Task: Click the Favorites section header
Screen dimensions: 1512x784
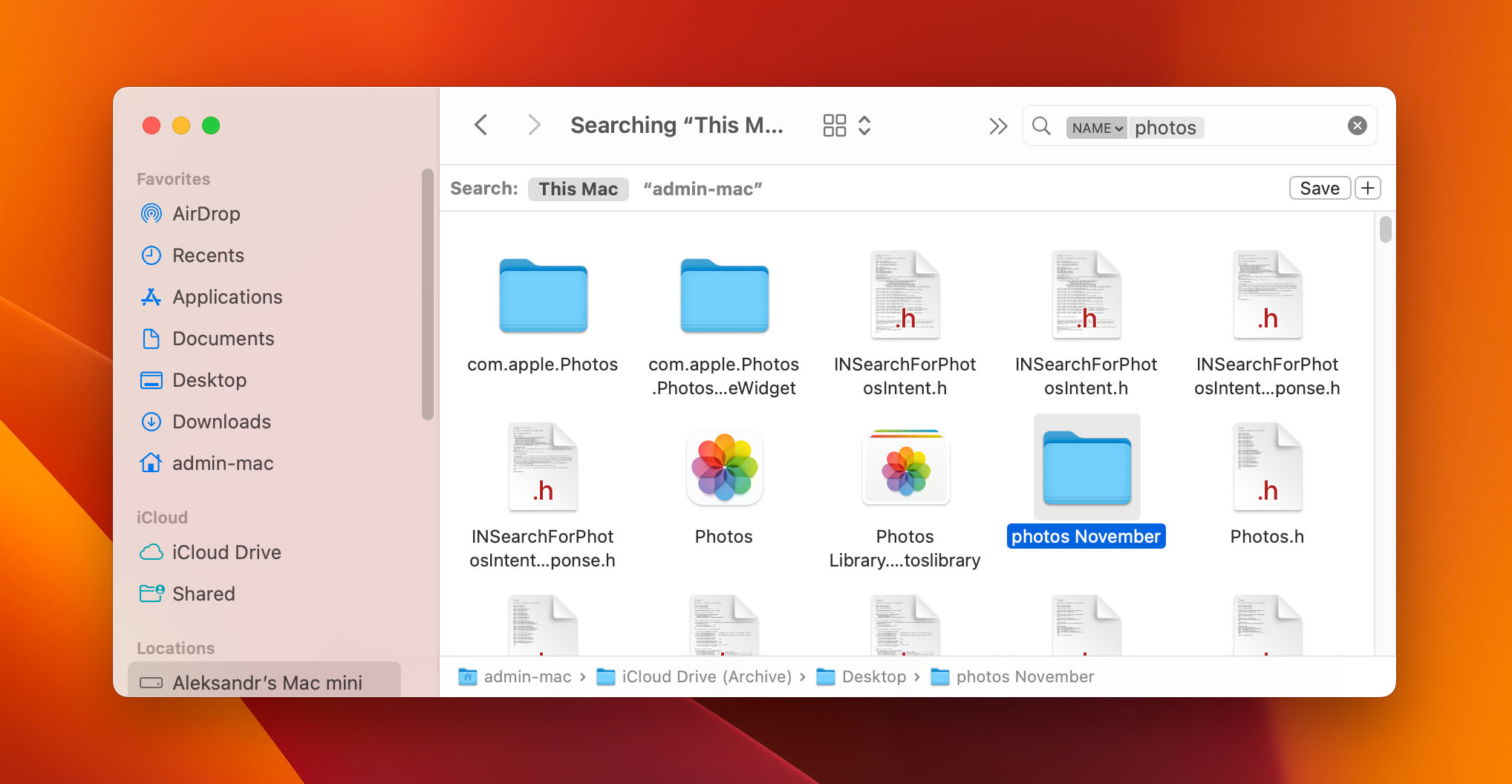Action: pyautogui.click(x=173, y=179)
